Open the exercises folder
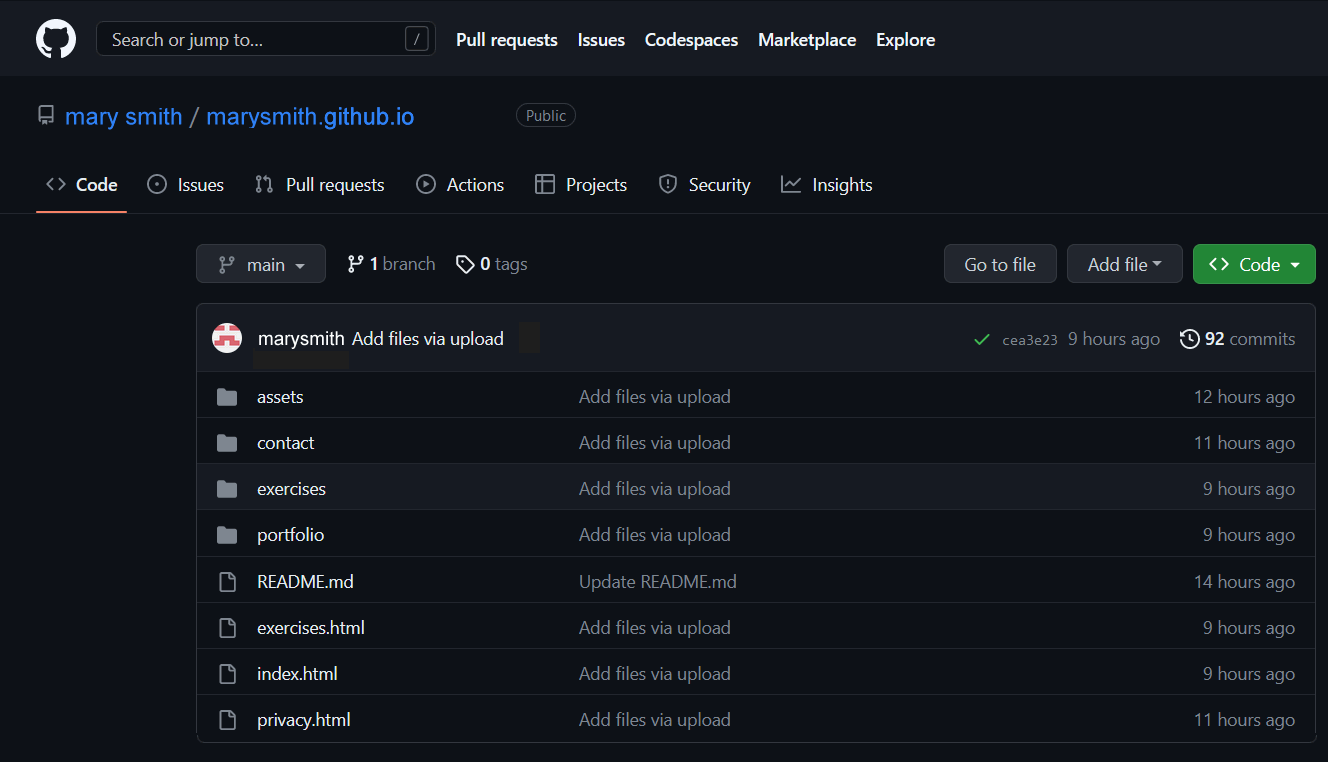This screenshot has height=762, width=1328. click(291, 489)
